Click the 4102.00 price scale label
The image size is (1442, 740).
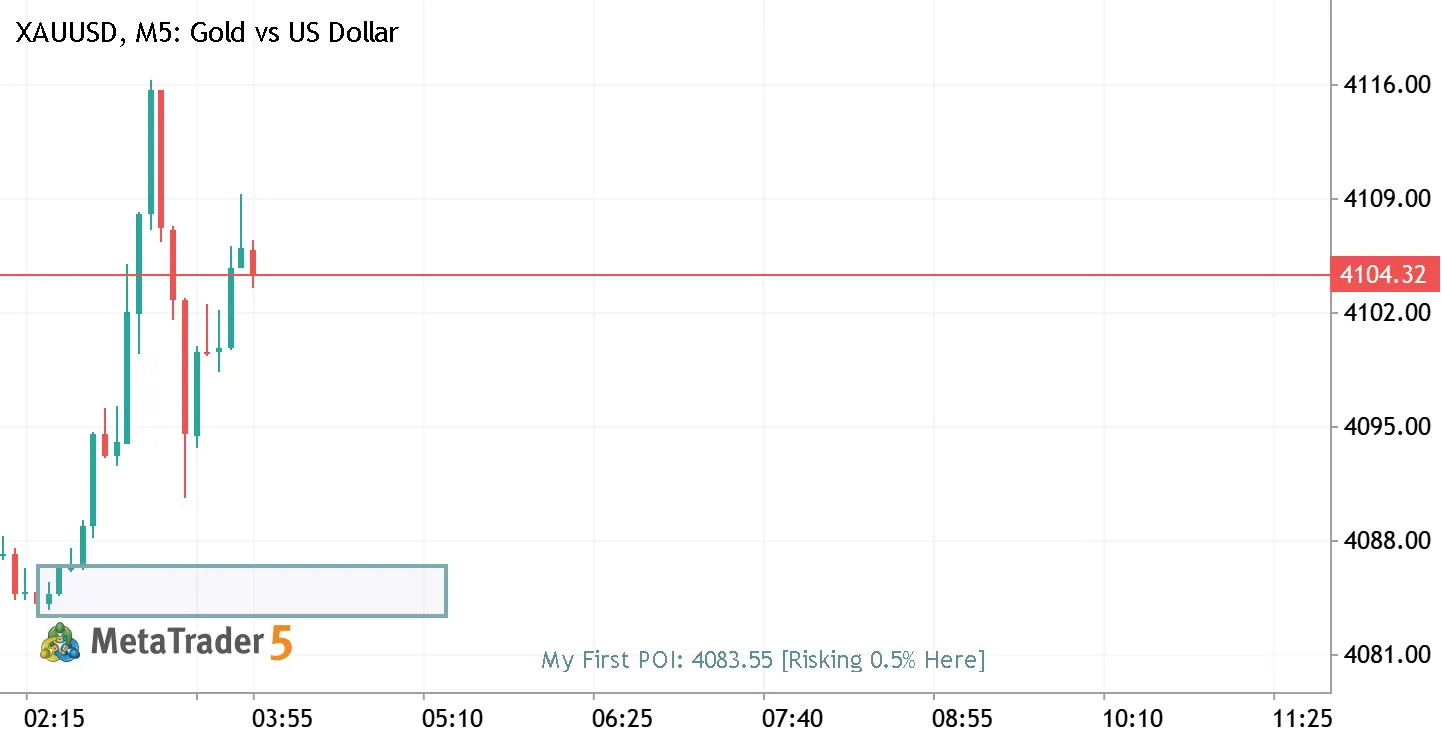[x=1386, y=313]
